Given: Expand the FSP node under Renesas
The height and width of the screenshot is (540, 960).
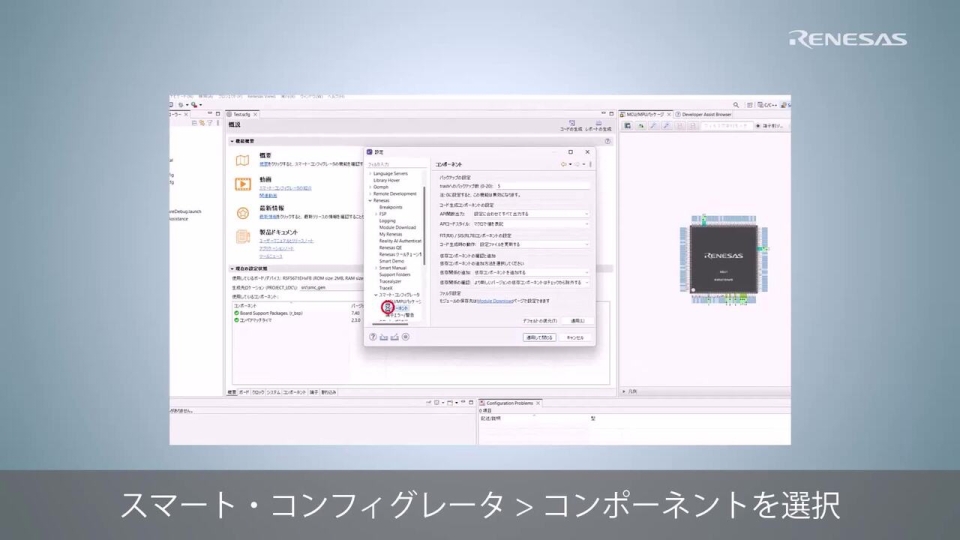Looking at the screenshot, I should pos(376,214).
